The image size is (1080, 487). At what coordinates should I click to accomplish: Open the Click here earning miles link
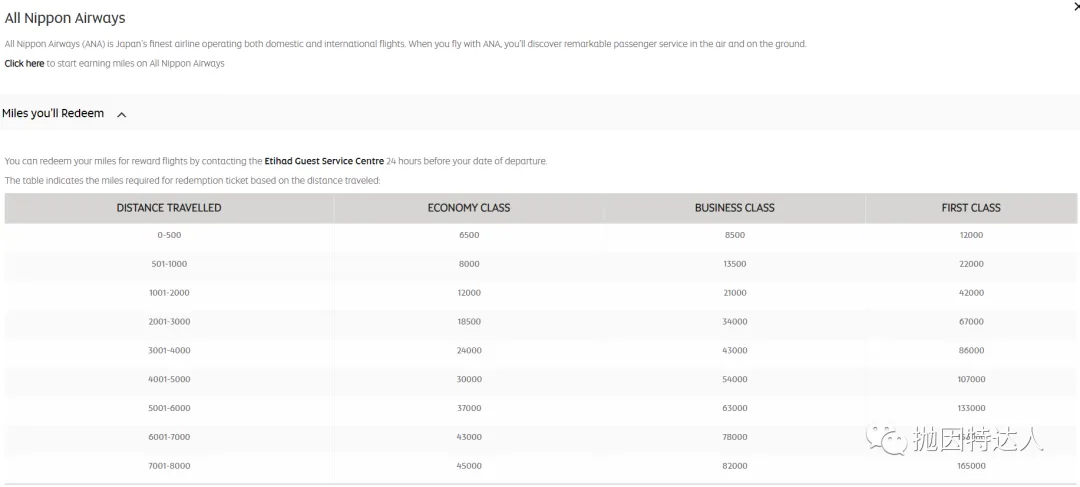[24, 63]
